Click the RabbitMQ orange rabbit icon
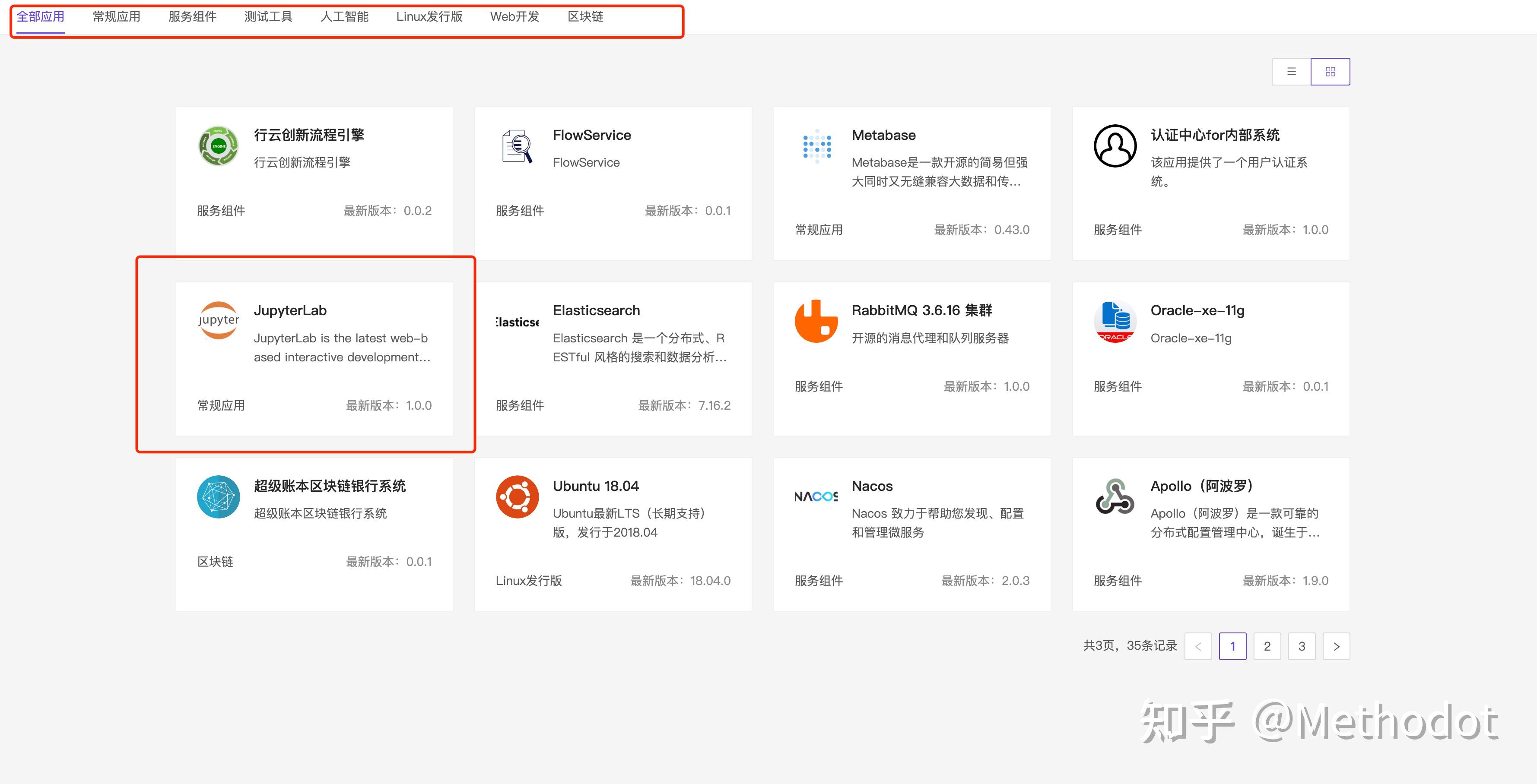The width and height of the screenshot is (1537, 784). coord(816,321)
